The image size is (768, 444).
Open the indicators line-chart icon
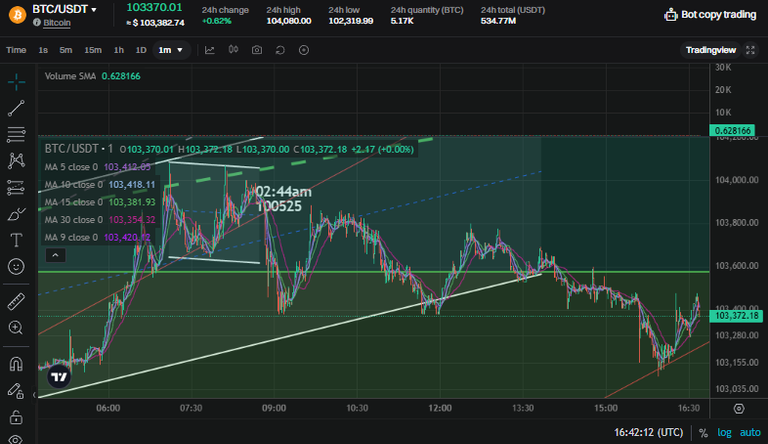point(210,50)
